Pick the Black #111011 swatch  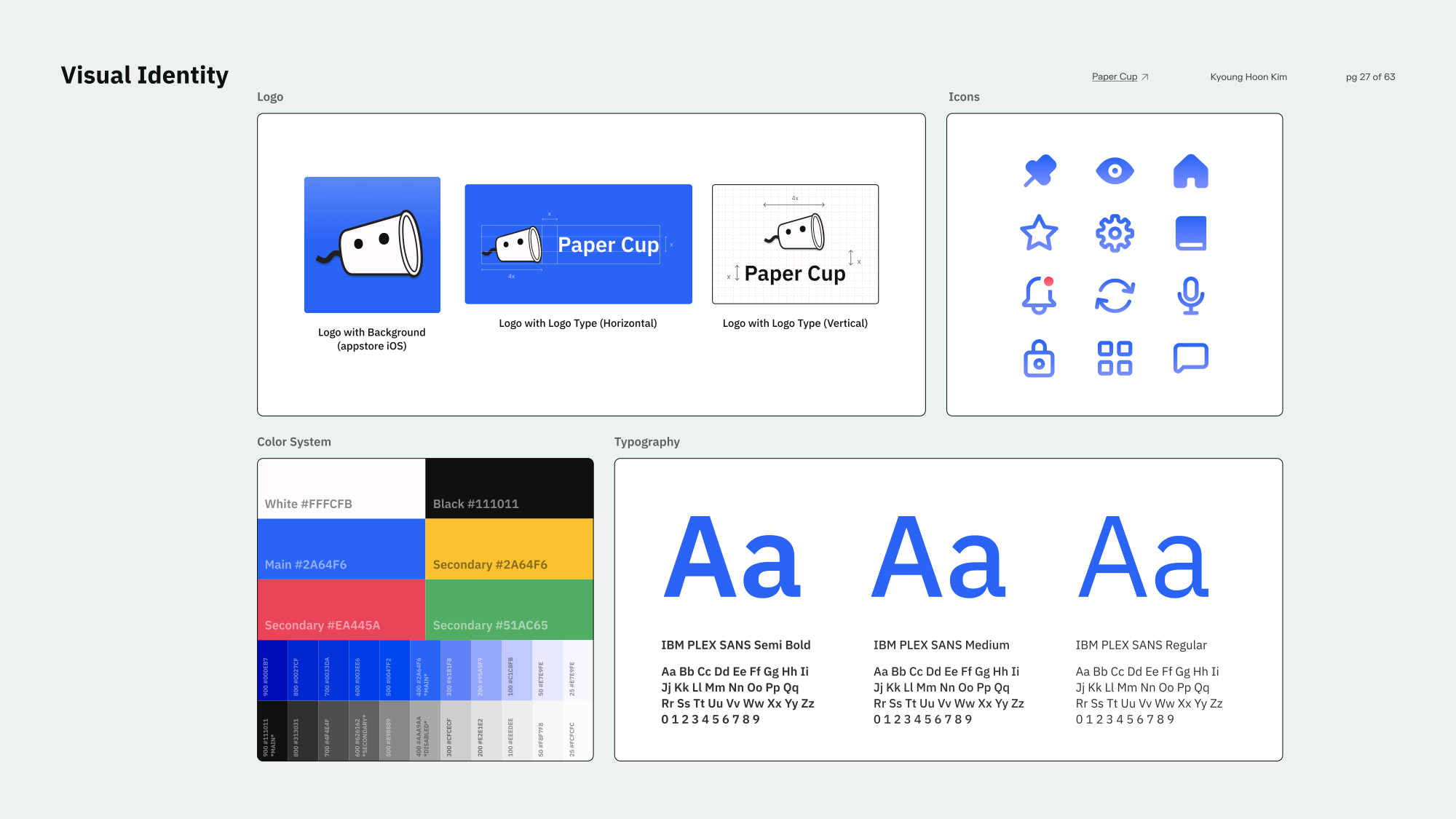coord(510,488)
